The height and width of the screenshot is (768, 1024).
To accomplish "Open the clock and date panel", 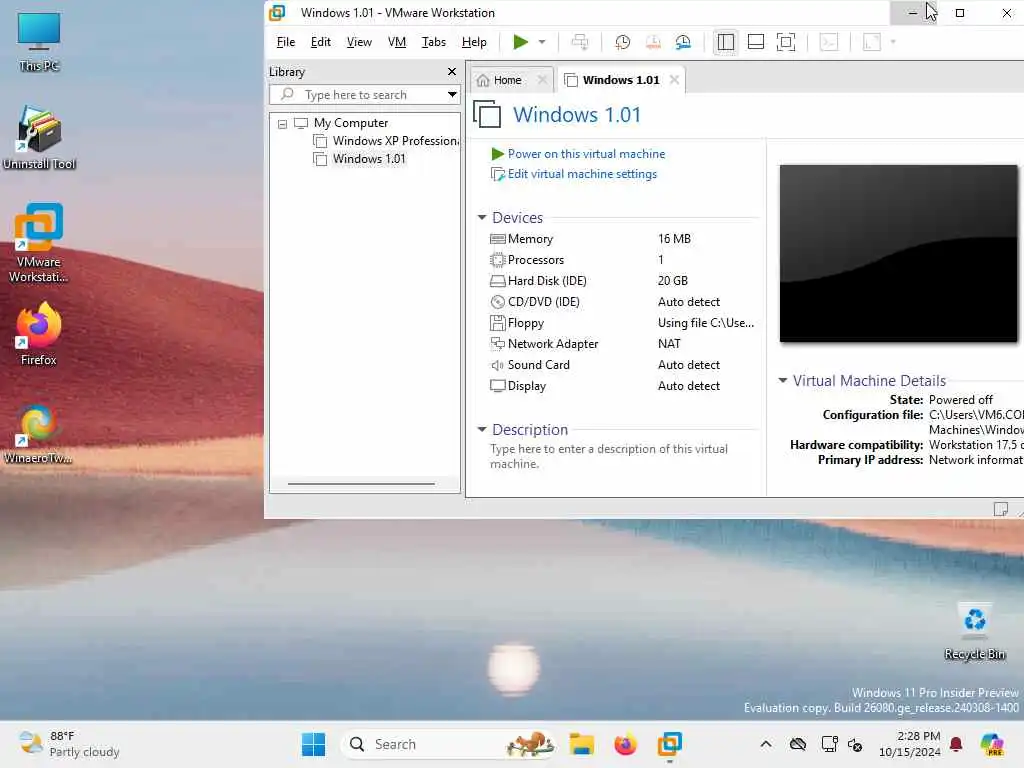I will tap(910, 744).
